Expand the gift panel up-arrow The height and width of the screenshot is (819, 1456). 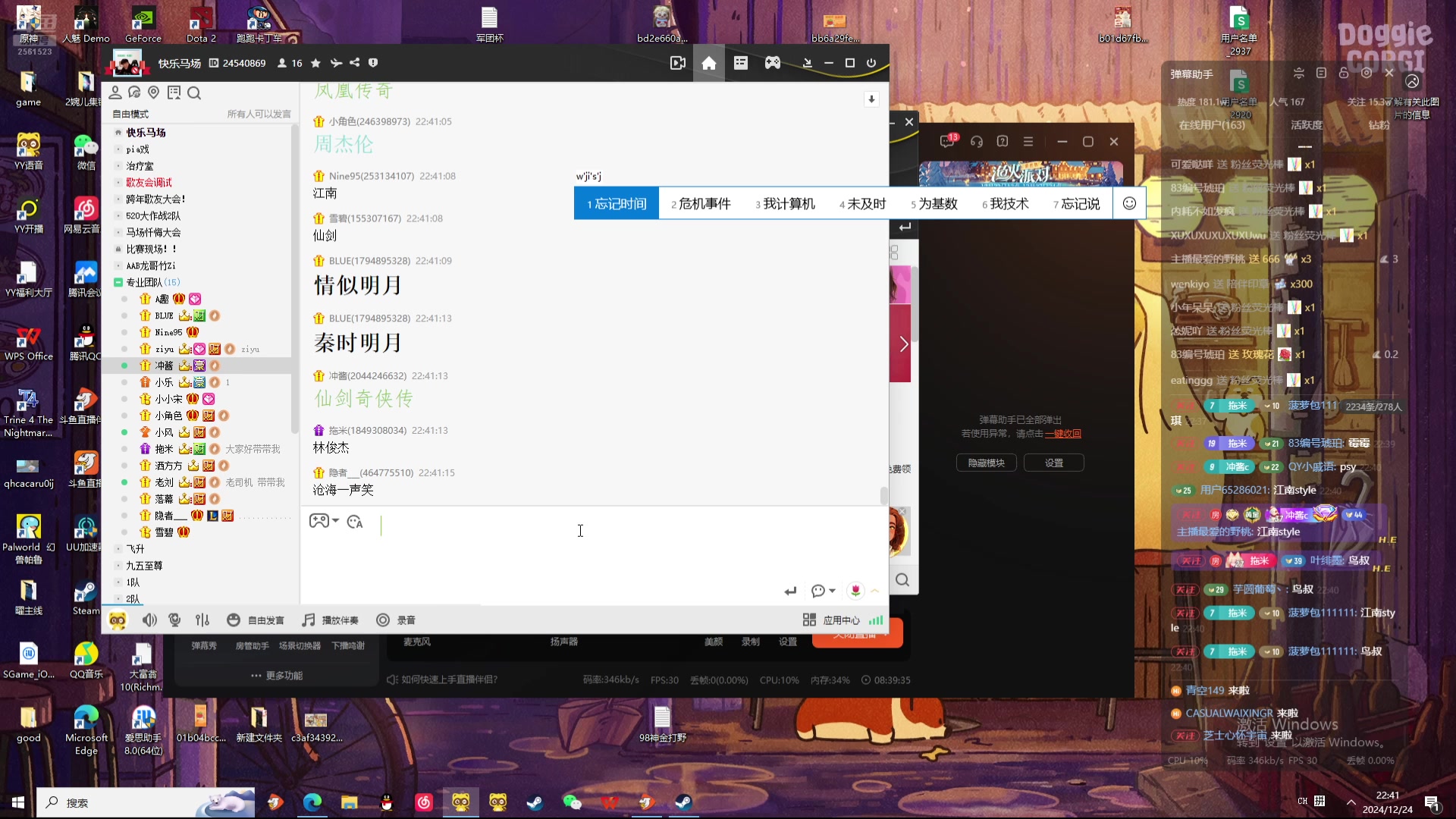(875, 591)
